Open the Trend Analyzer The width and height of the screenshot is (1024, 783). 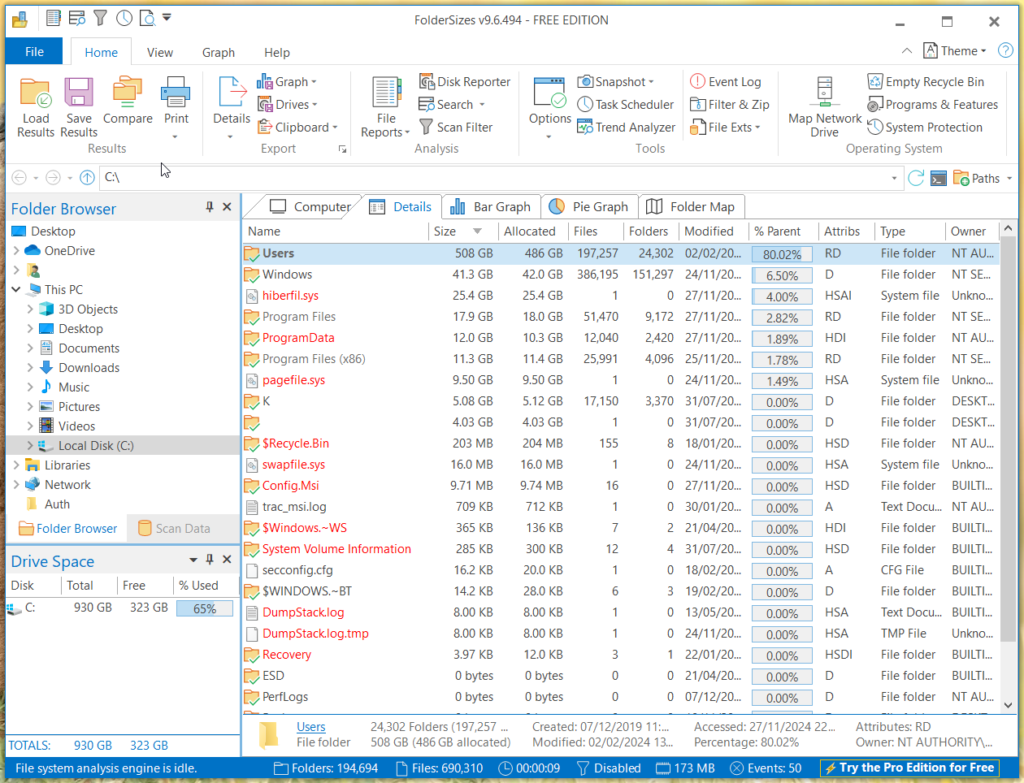coord(626,127)
